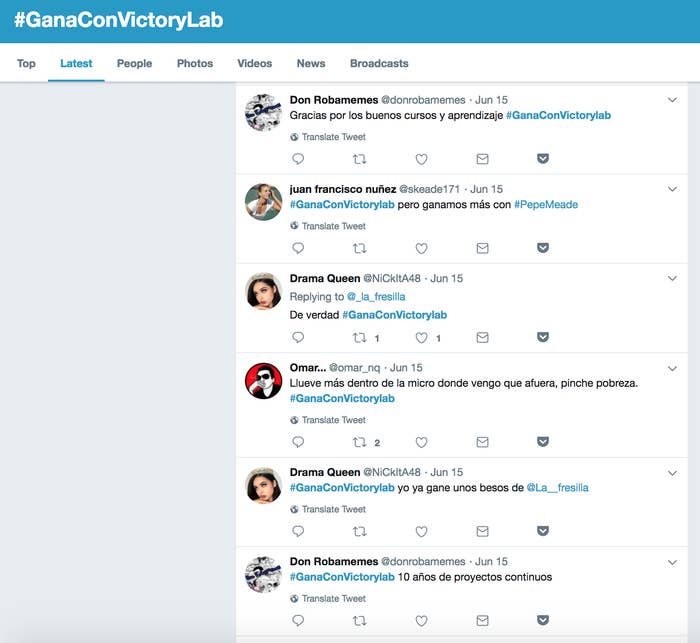Viewport: 700px width, 643px height.
Task: Open @_la_fresilla mention in reply line
Action: 376,296
